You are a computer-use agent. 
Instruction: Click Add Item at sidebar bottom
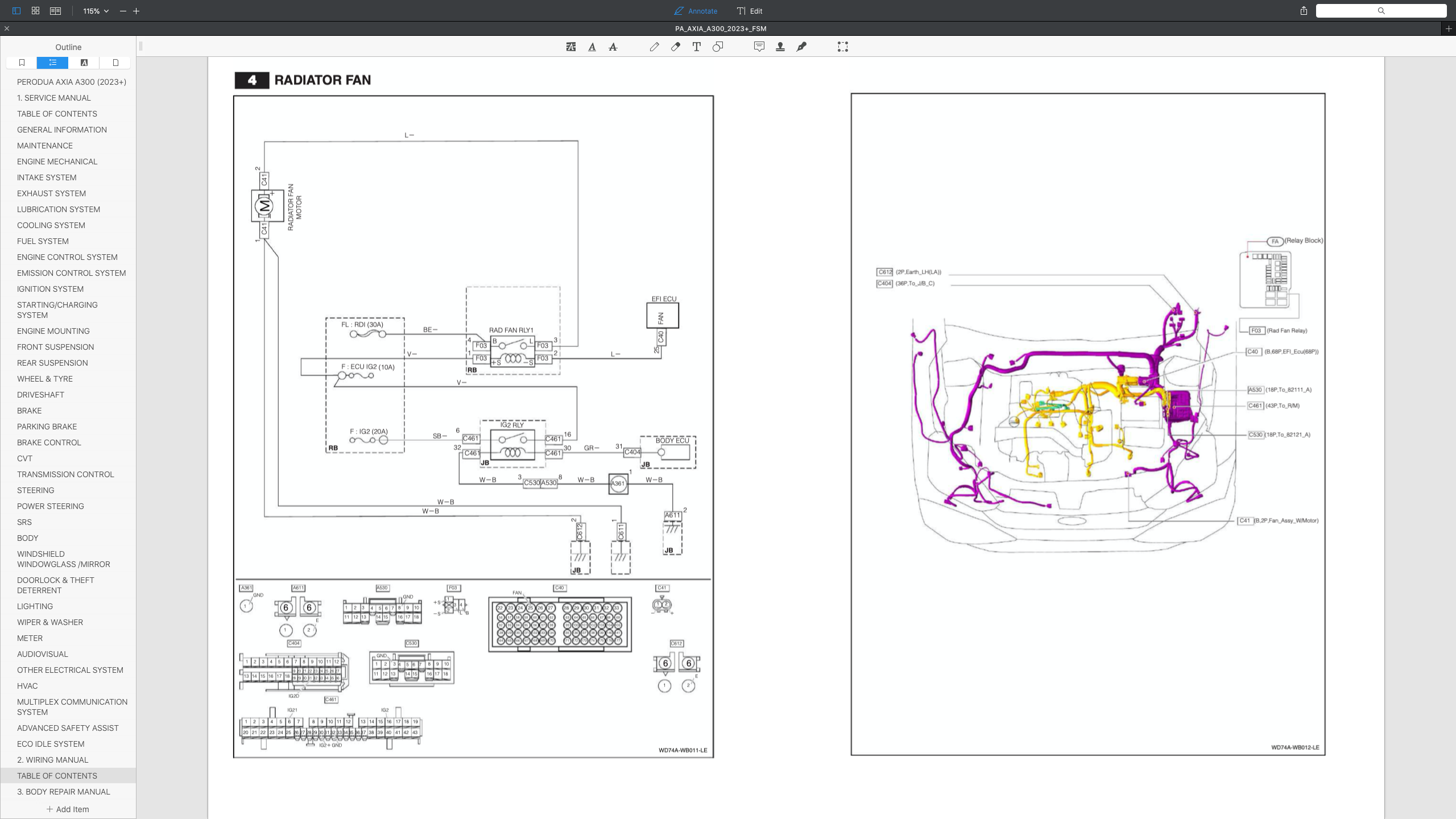point(68,809)
